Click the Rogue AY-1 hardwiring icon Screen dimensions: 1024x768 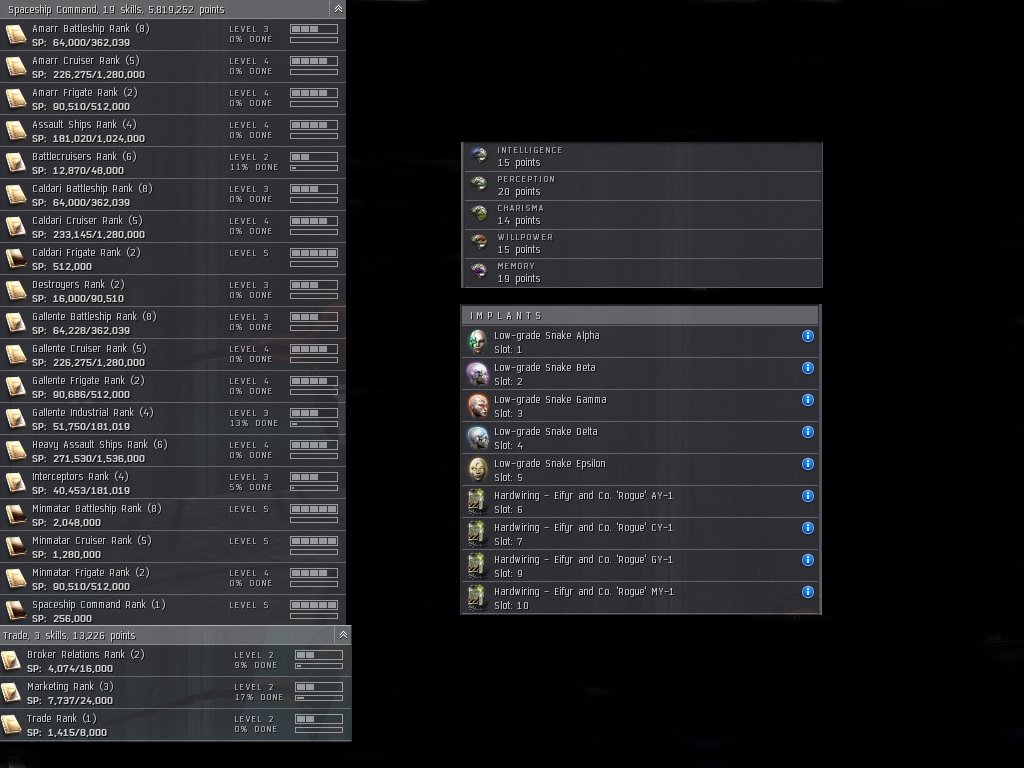pos(477,502)
